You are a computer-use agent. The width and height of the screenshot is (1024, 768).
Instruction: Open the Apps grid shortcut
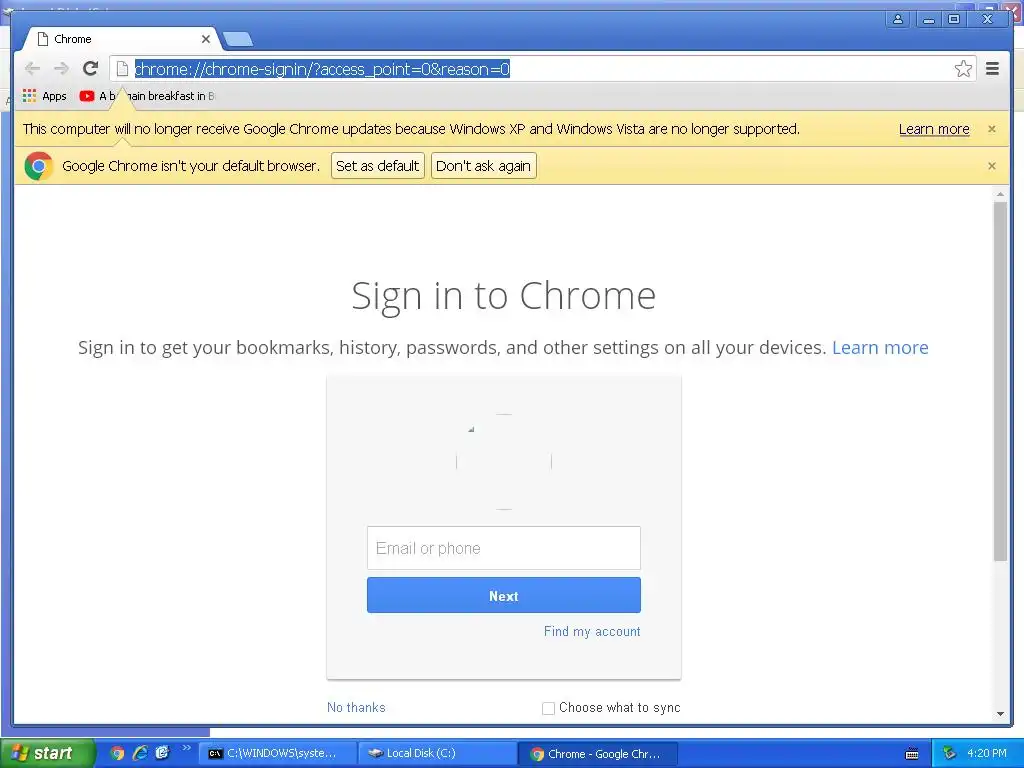pyautogui.click(x=44, y=96)
